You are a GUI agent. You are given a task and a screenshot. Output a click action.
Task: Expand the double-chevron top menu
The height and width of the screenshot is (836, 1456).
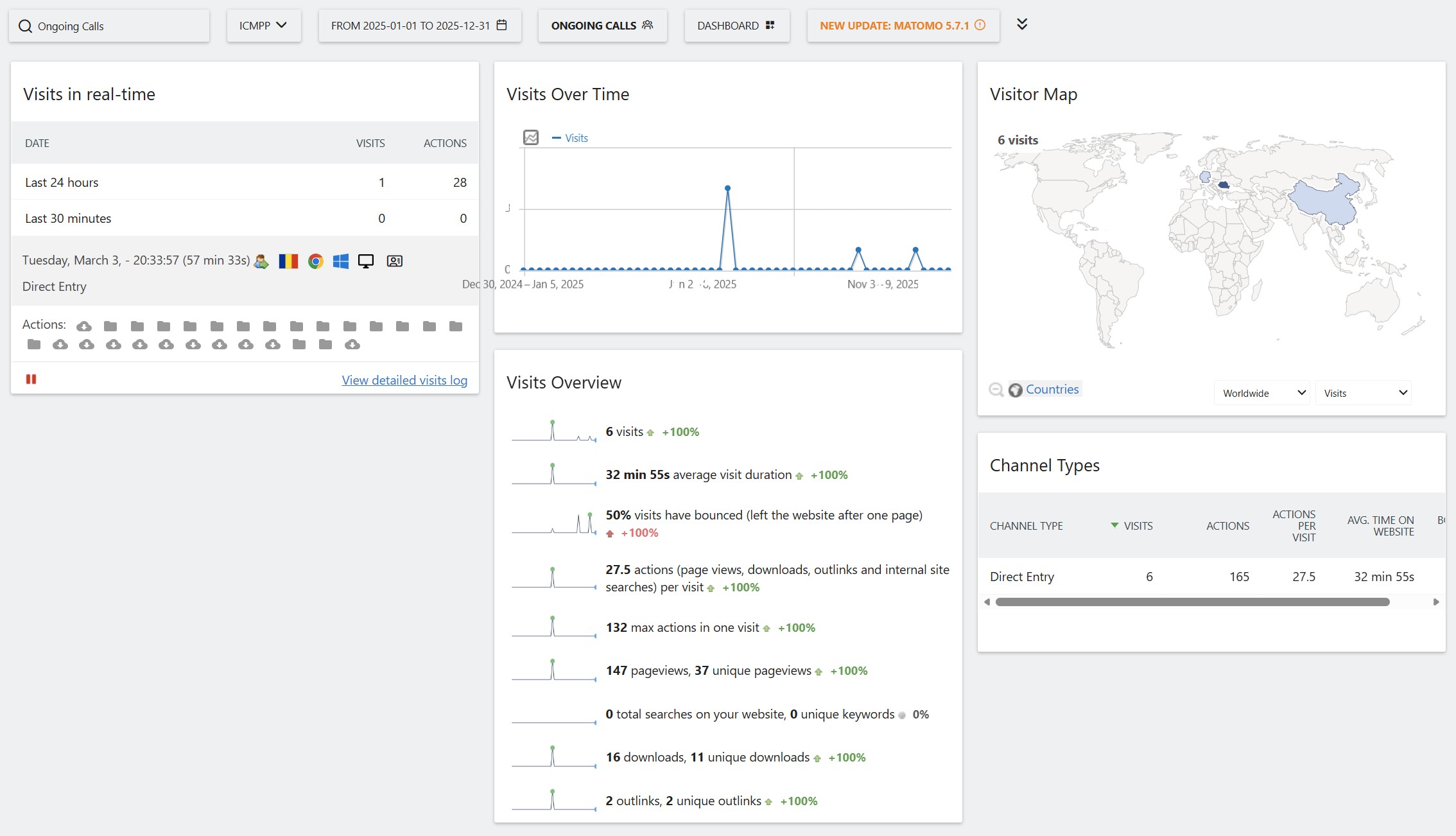pos(1022,24)
